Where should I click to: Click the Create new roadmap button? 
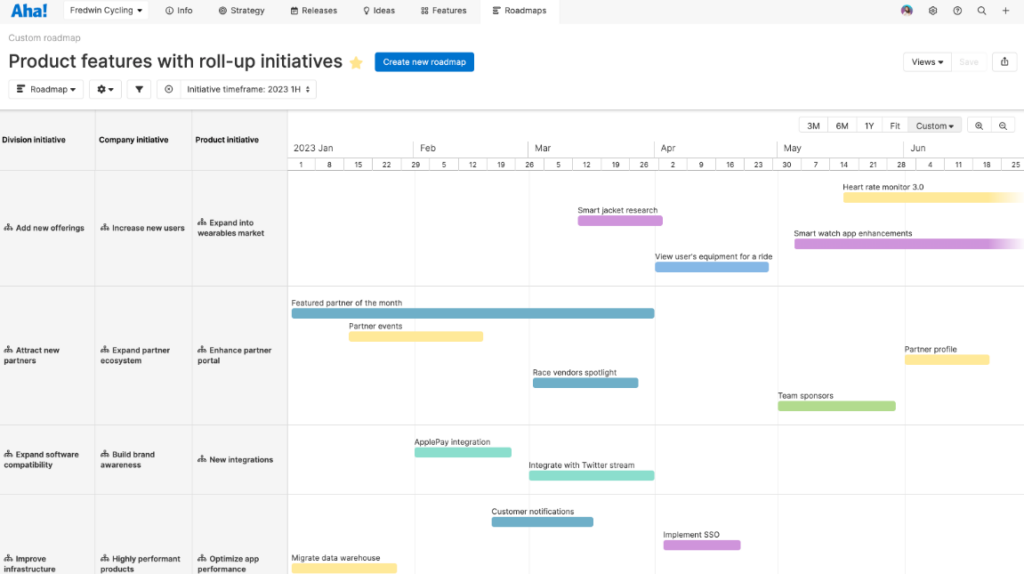point(424,62)
